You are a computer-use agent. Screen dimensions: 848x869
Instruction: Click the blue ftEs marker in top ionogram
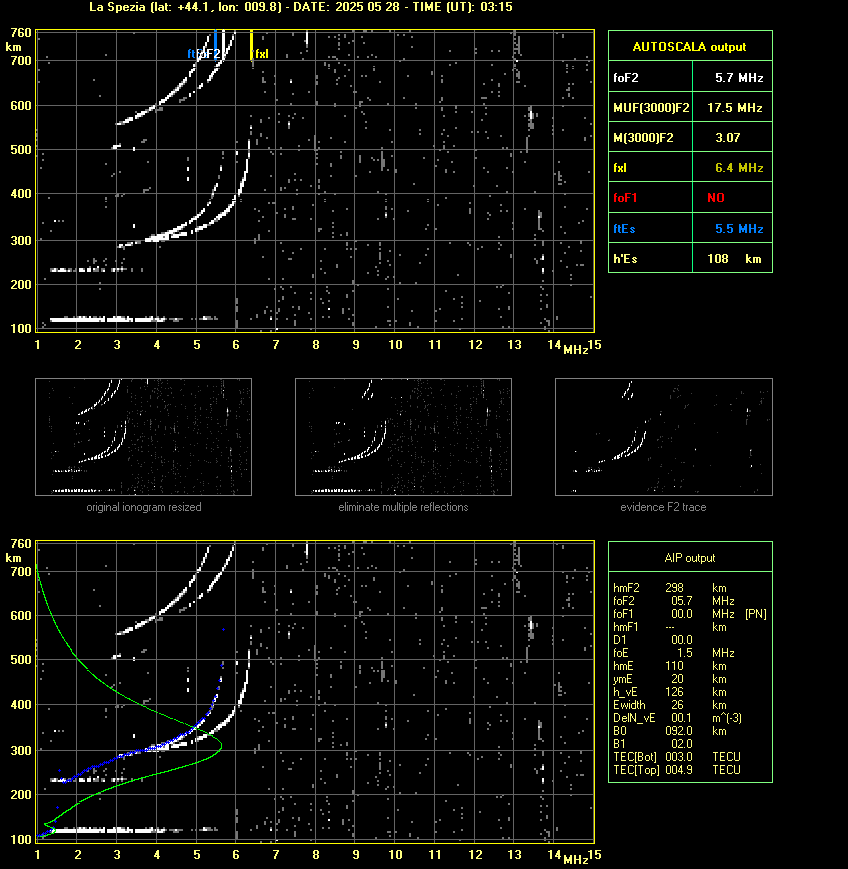(x=215, y=43)
